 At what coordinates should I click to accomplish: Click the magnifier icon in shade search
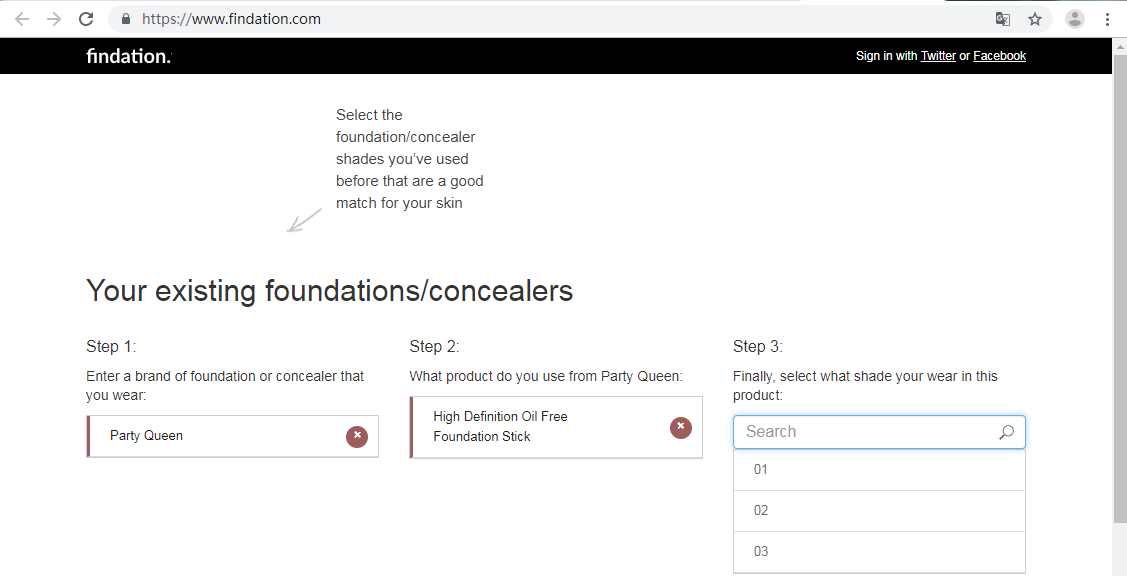(x=1006, y=432)
